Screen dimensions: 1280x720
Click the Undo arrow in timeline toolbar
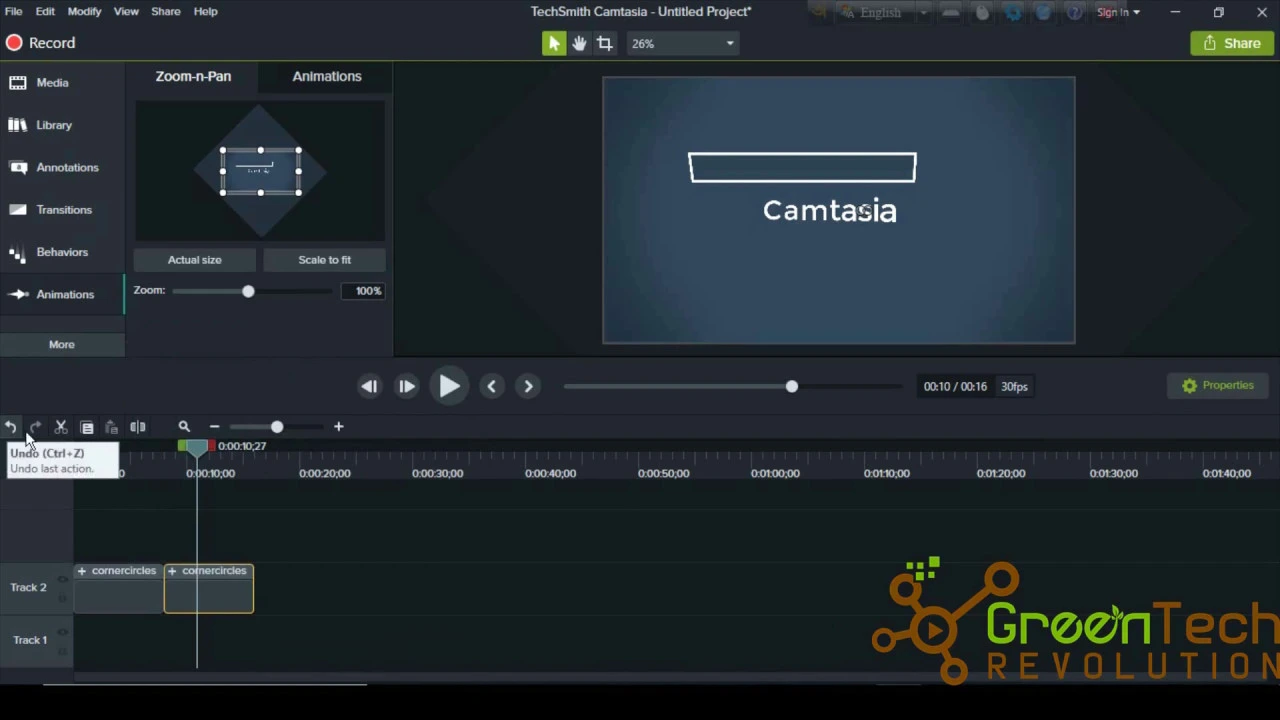pyautogui.click(x=10, y=427)
